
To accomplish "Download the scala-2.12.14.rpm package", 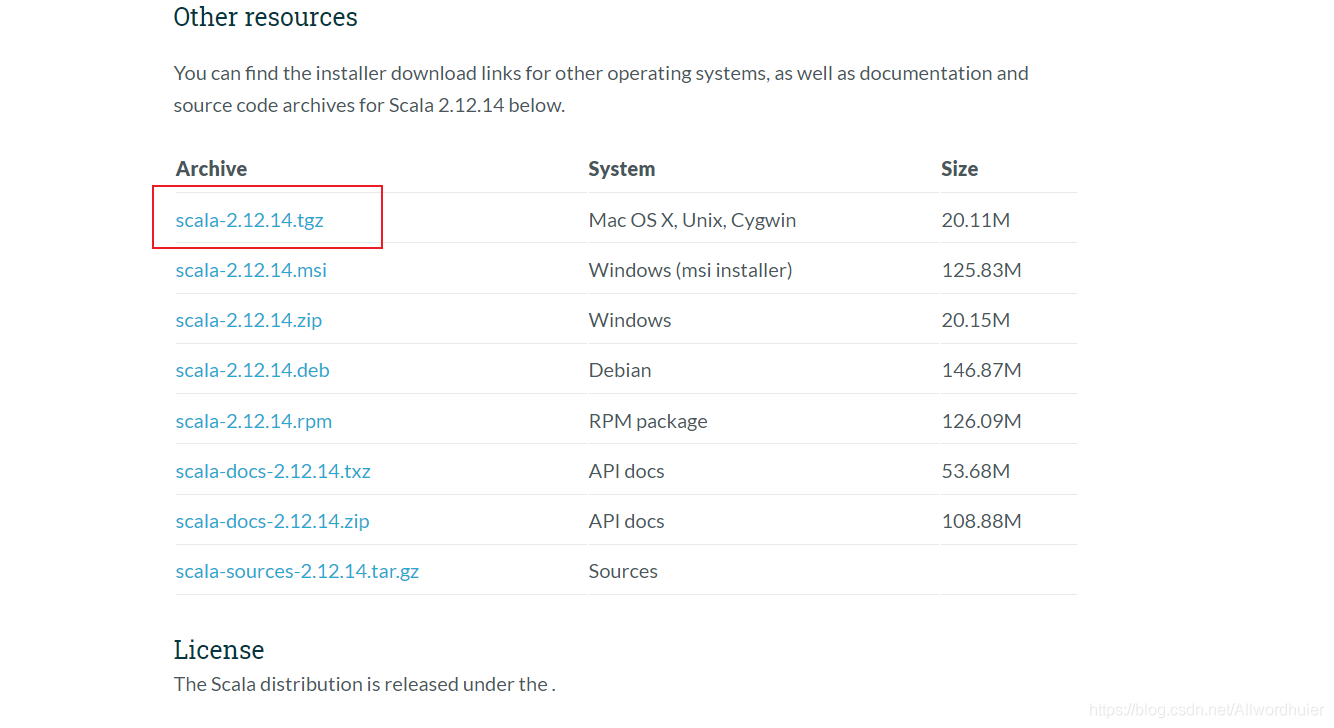I will point(254,421).
